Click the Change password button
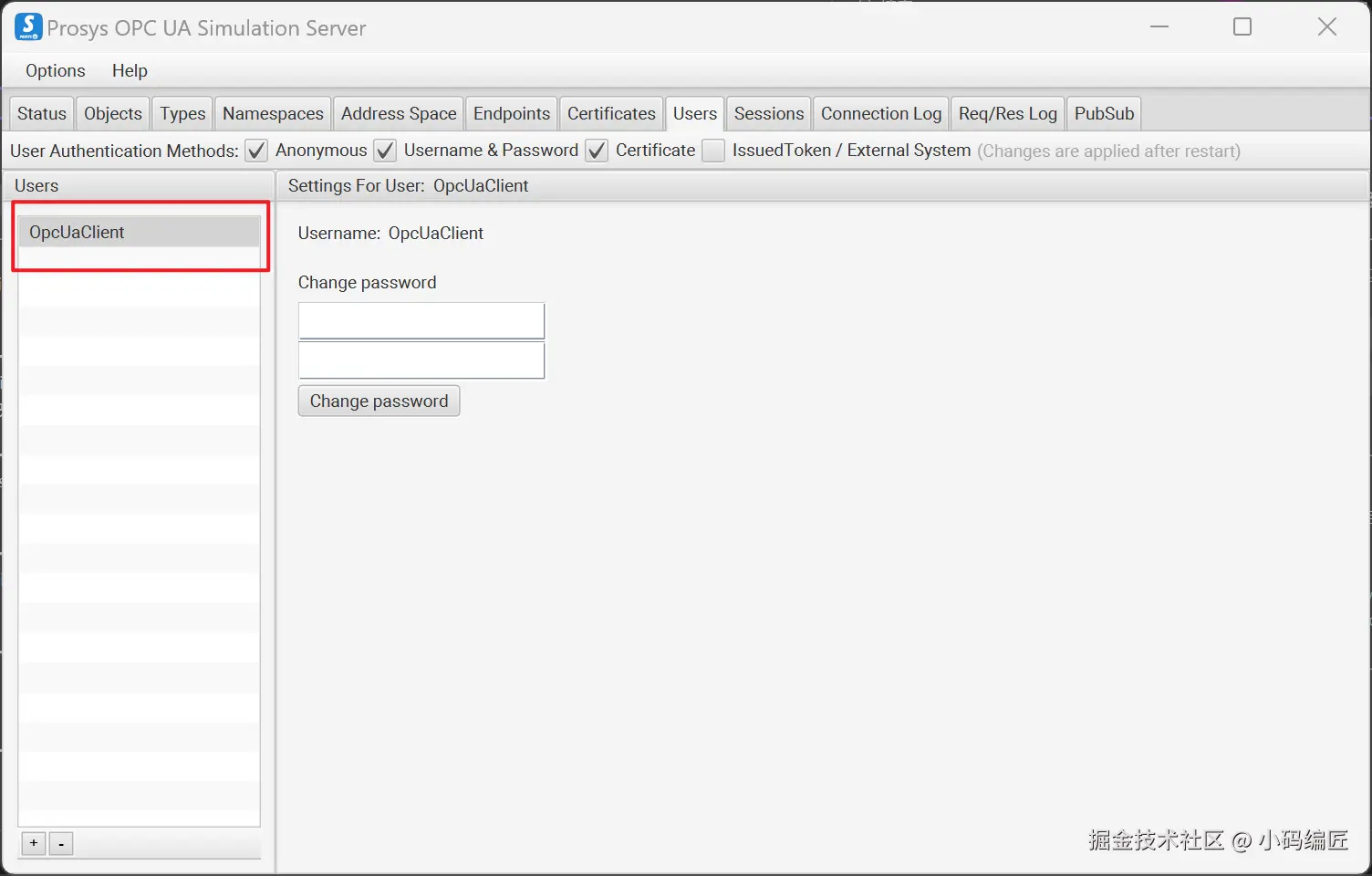1372x876 pixels. 379,401
